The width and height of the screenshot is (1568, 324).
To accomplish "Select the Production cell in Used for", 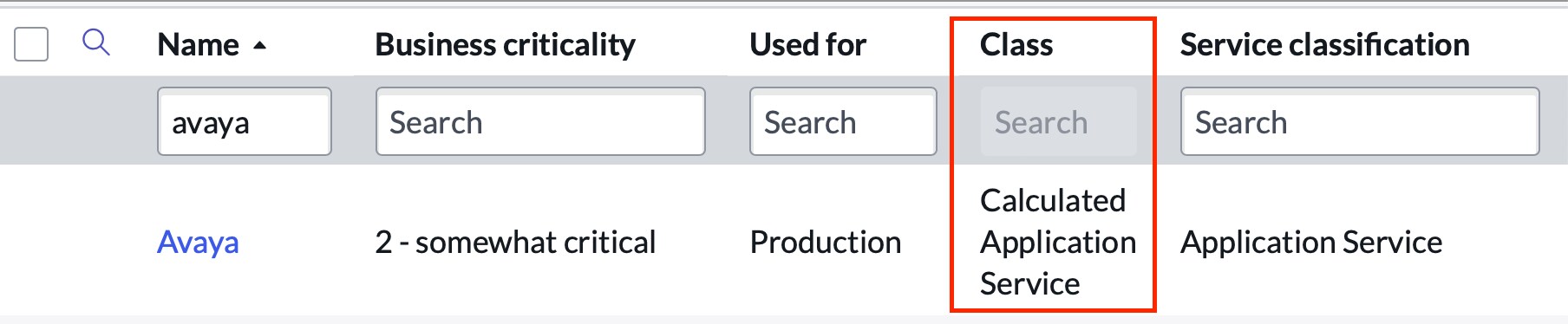I will click(826, 242).
